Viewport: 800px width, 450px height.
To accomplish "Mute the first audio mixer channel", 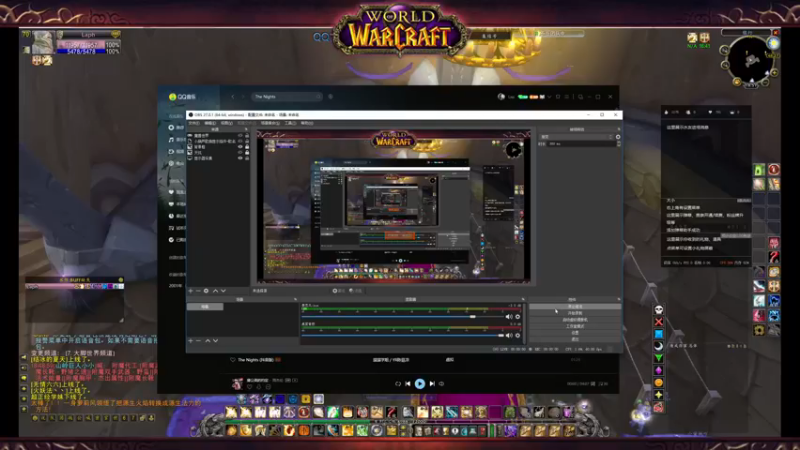I will [x=509, y=317].
